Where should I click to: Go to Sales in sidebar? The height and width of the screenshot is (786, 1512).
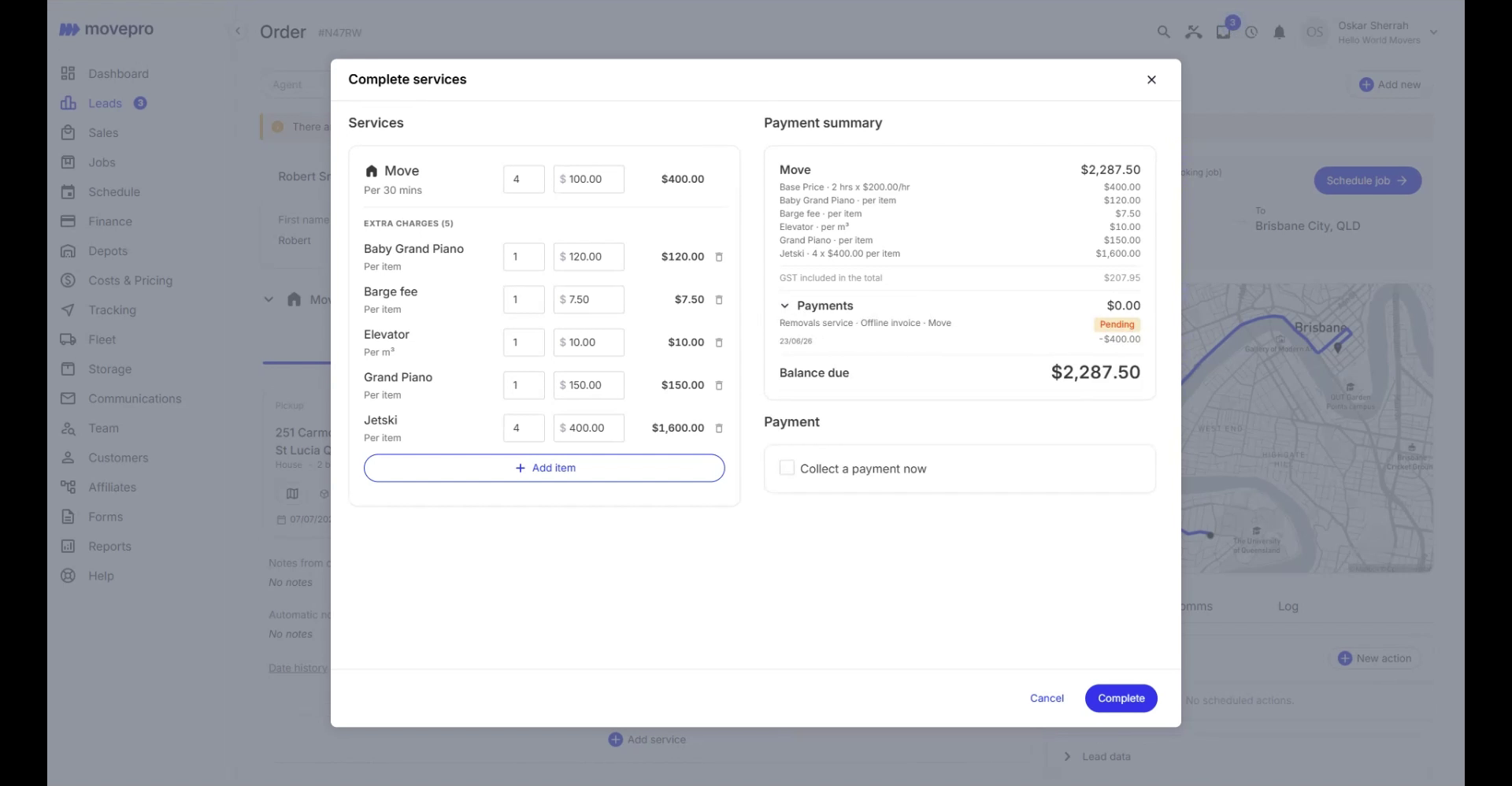click(103, 133)
